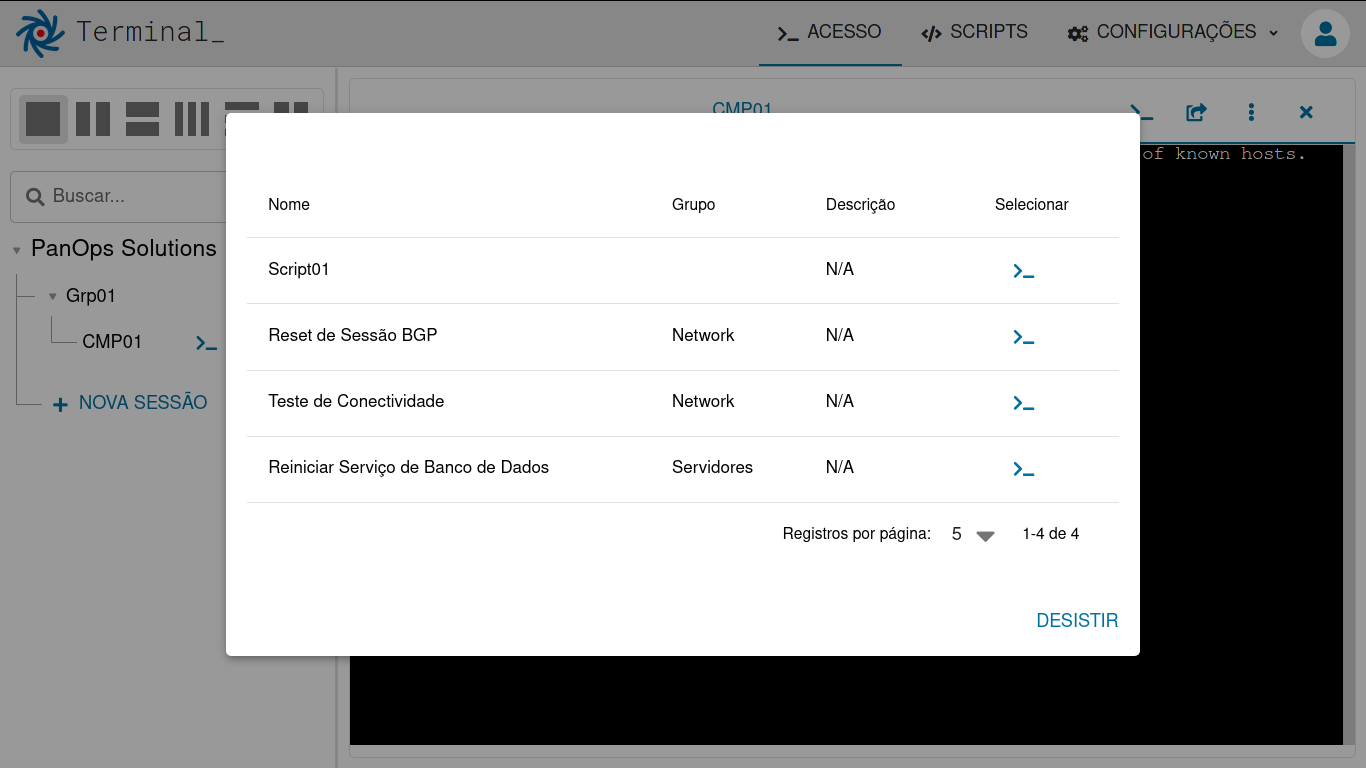The height and width of the screenshot is (768, 1366).
Task: Open the records per page dropdown
Action: click(x=973, y=534)
